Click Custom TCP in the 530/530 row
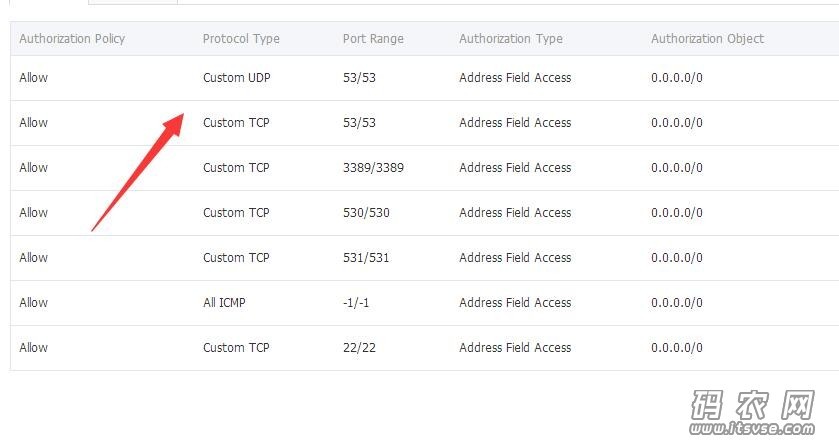Image resolution: width=839 pixels, height=440 pixels. pos(236,213)
